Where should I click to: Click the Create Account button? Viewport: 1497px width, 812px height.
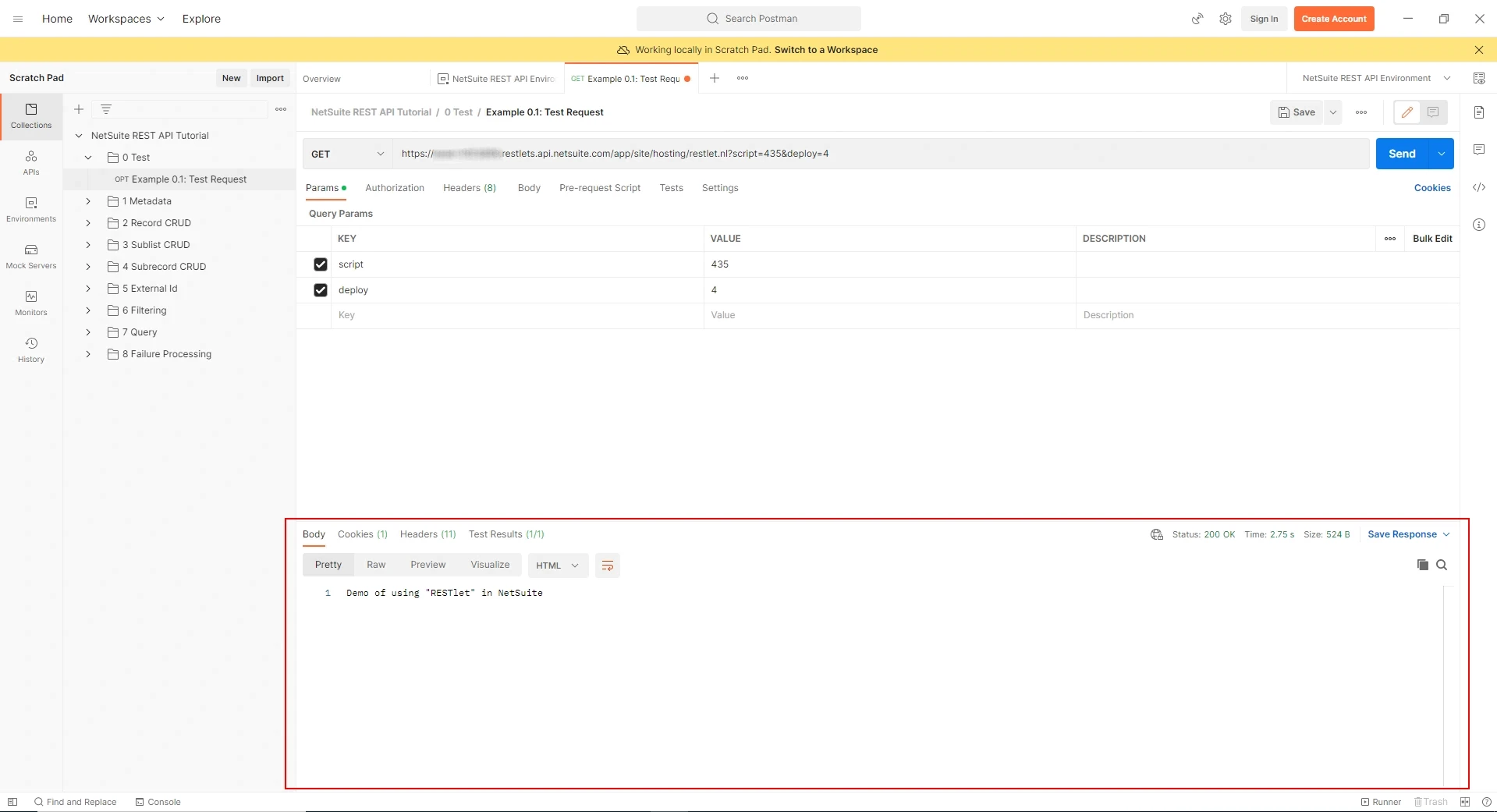pyautogui.click(x=1334, y=19)
